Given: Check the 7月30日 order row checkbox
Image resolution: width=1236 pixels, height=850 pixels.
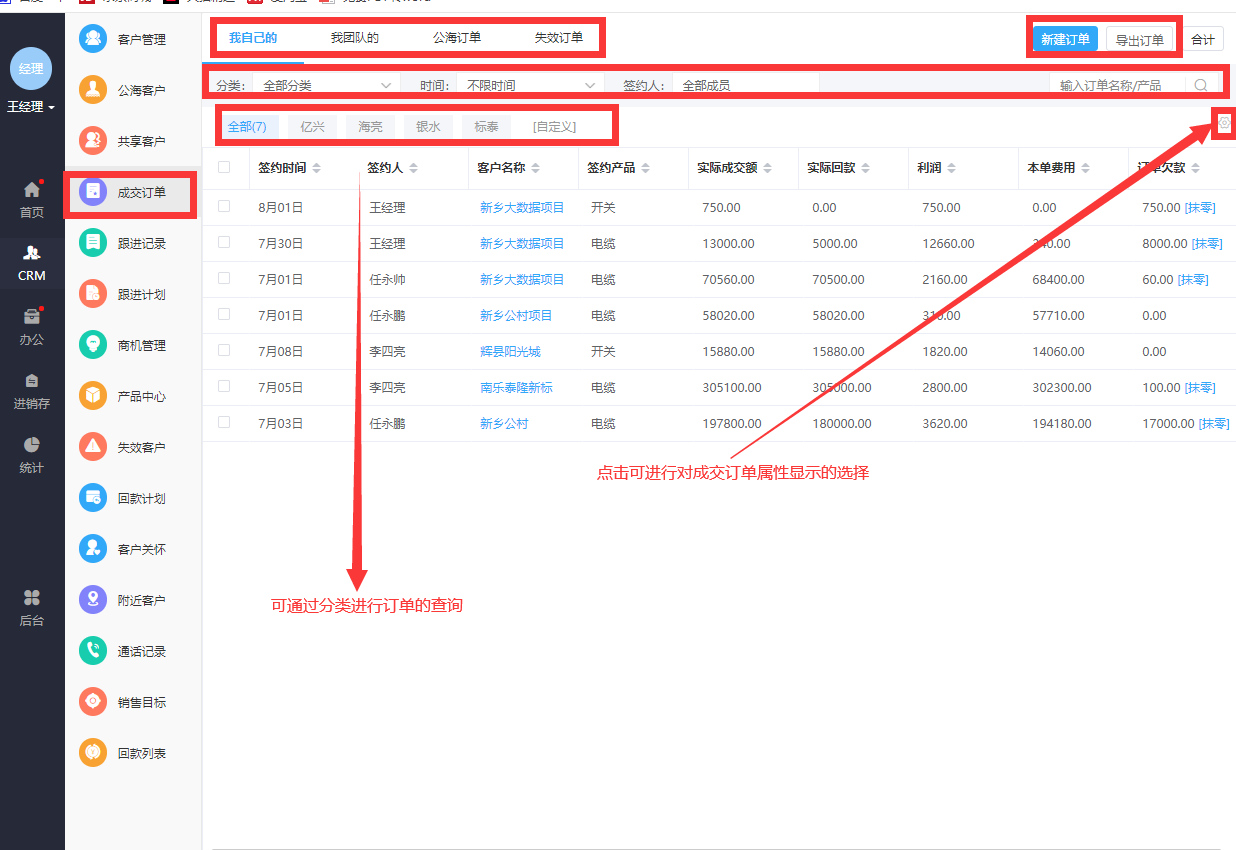Looking at the screenshot, I should [x=224, y=242].
